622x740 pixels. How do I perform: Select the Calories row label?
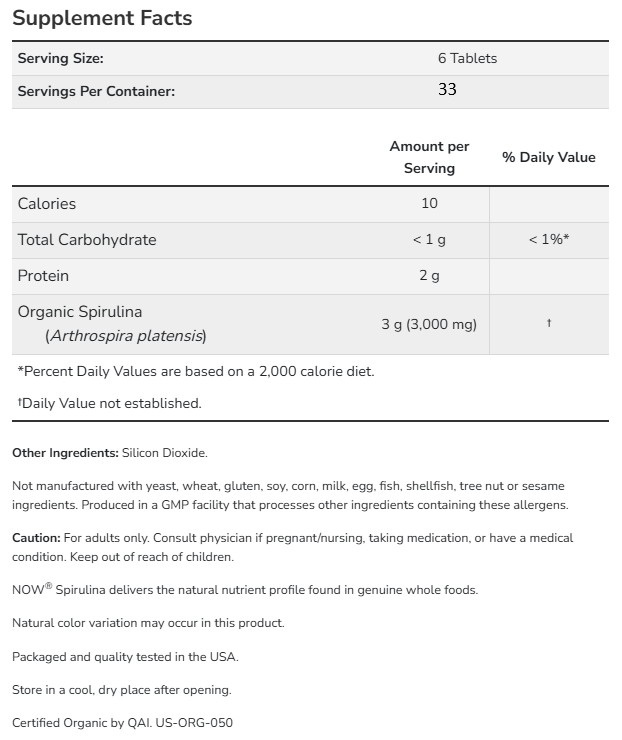[47, 204]
